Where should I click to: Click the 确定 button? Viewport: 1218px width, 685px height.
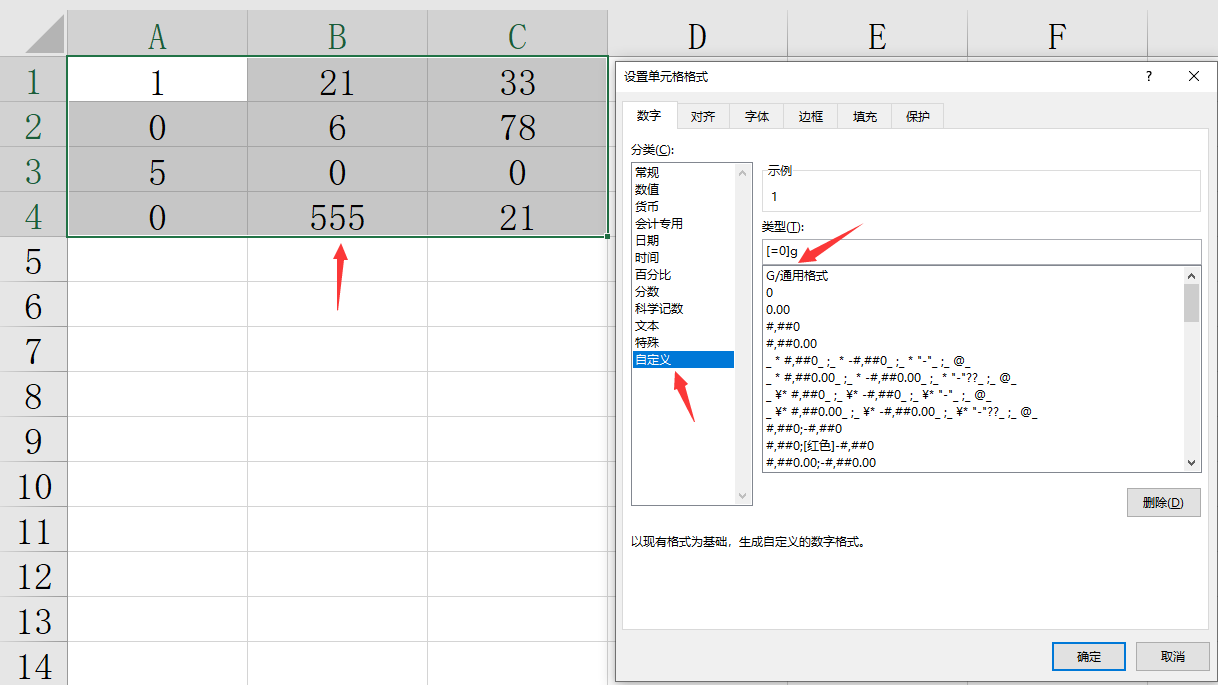coord(1089,656)
